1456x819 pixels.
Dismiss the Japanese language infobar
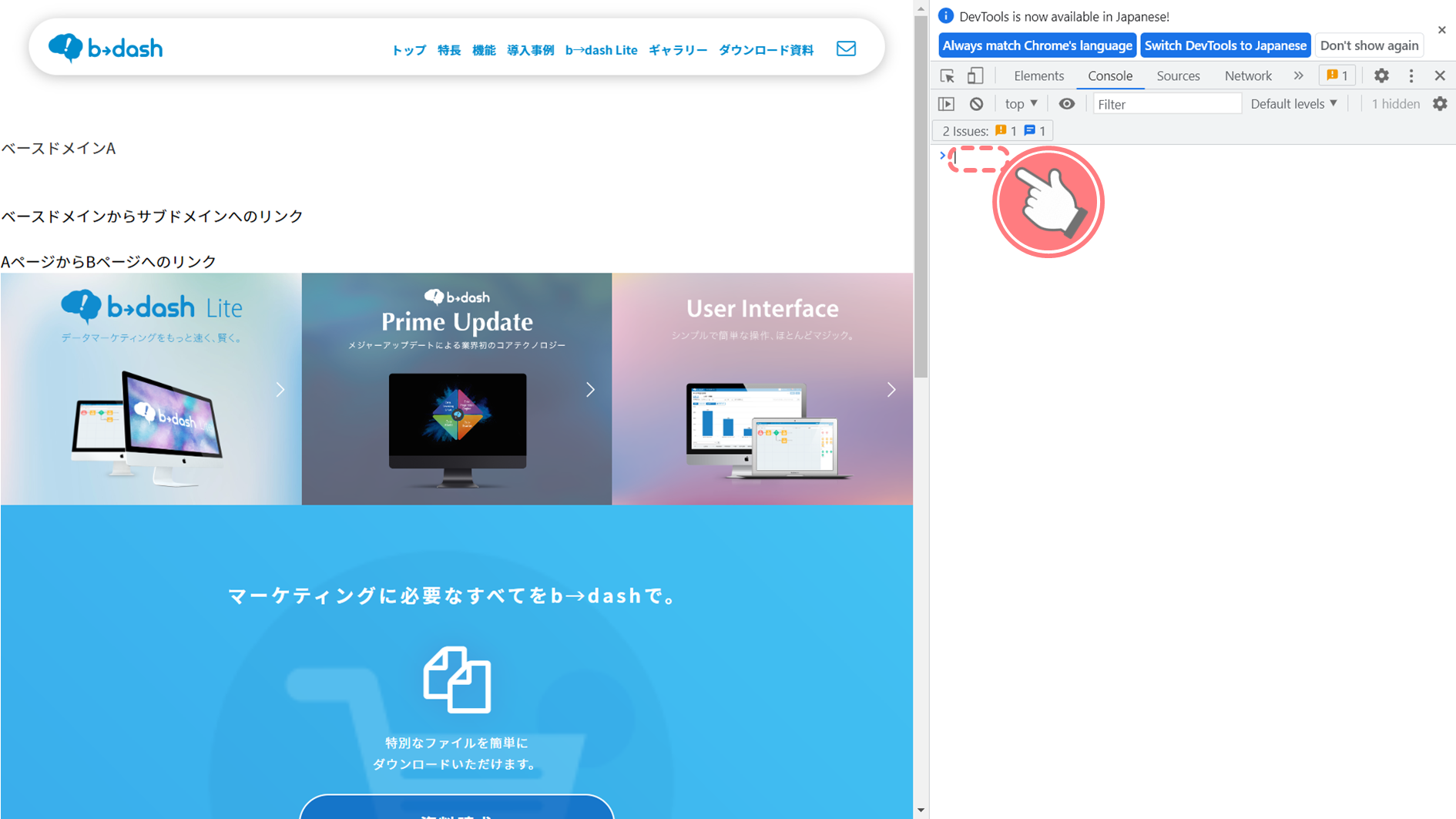point(1442,30)
